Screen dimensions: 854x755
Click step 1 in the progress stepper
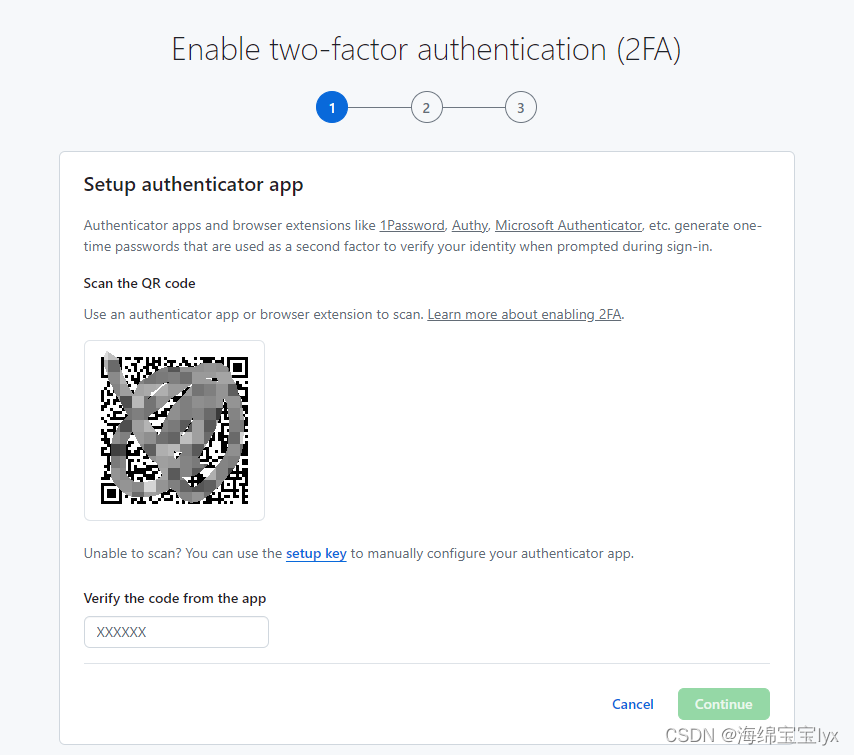coord(332,107)
